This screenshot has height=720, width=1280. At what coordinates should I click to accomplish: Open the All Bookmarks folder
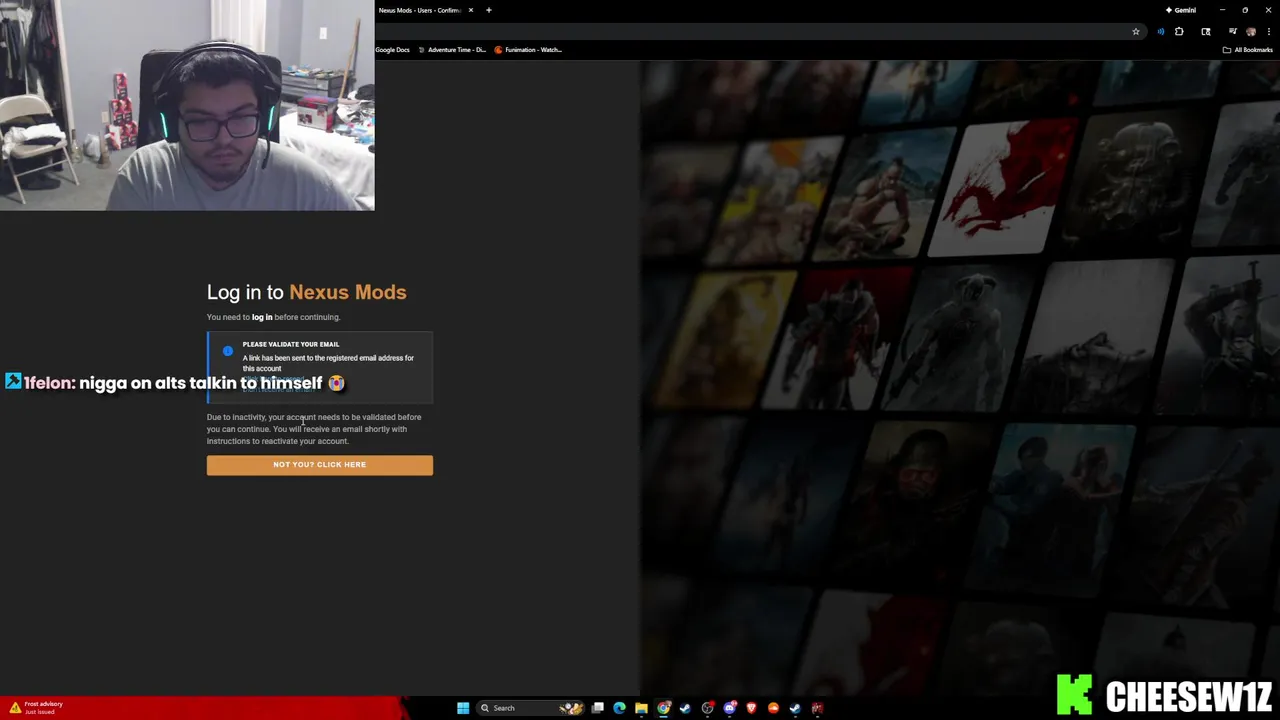tap(1247, 50)
